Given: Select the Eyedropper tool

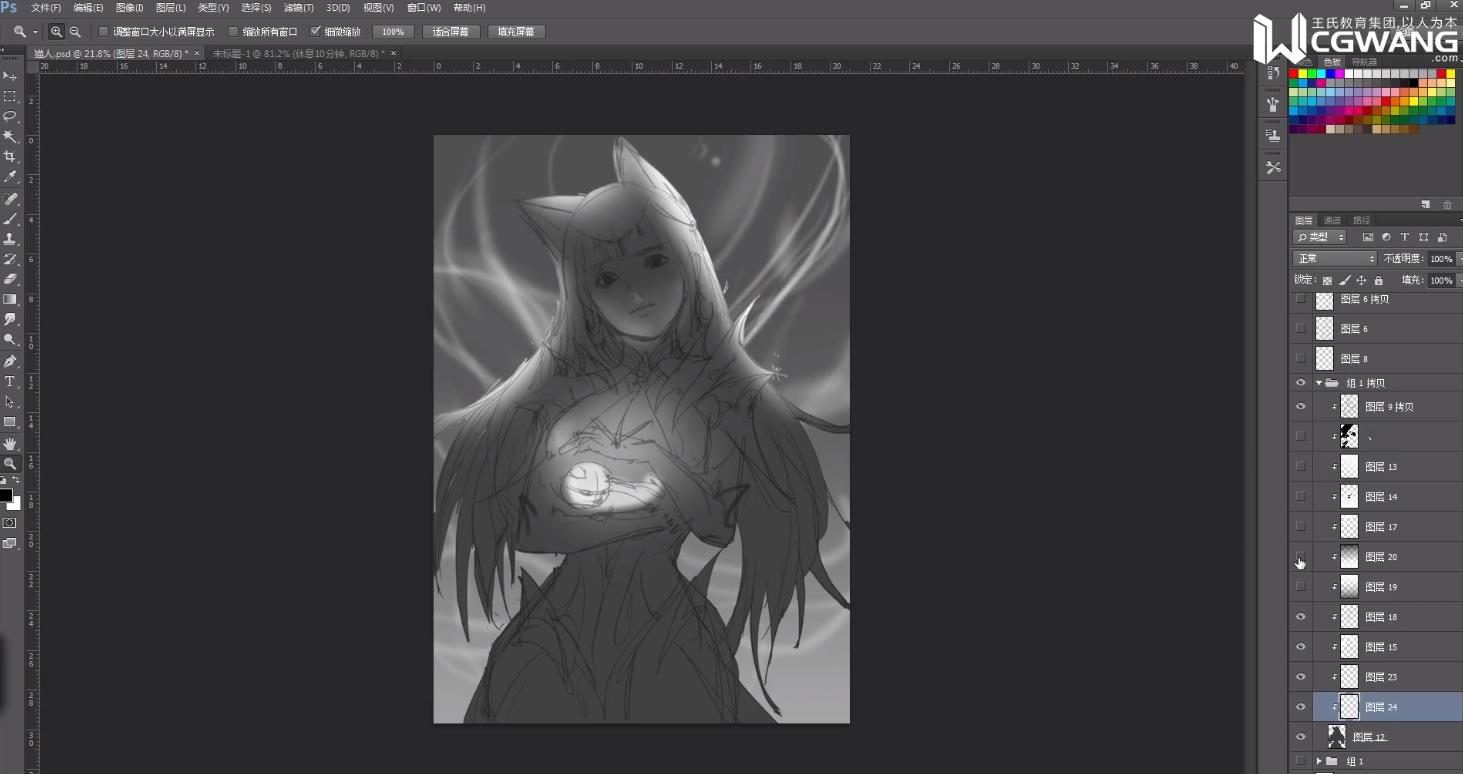Looking at the screenshot, I should pos(10,177).
